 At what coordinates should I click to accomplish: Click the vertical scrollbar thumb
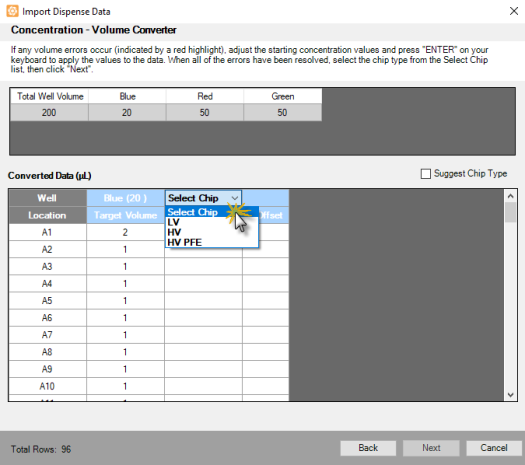click(510, 212)
